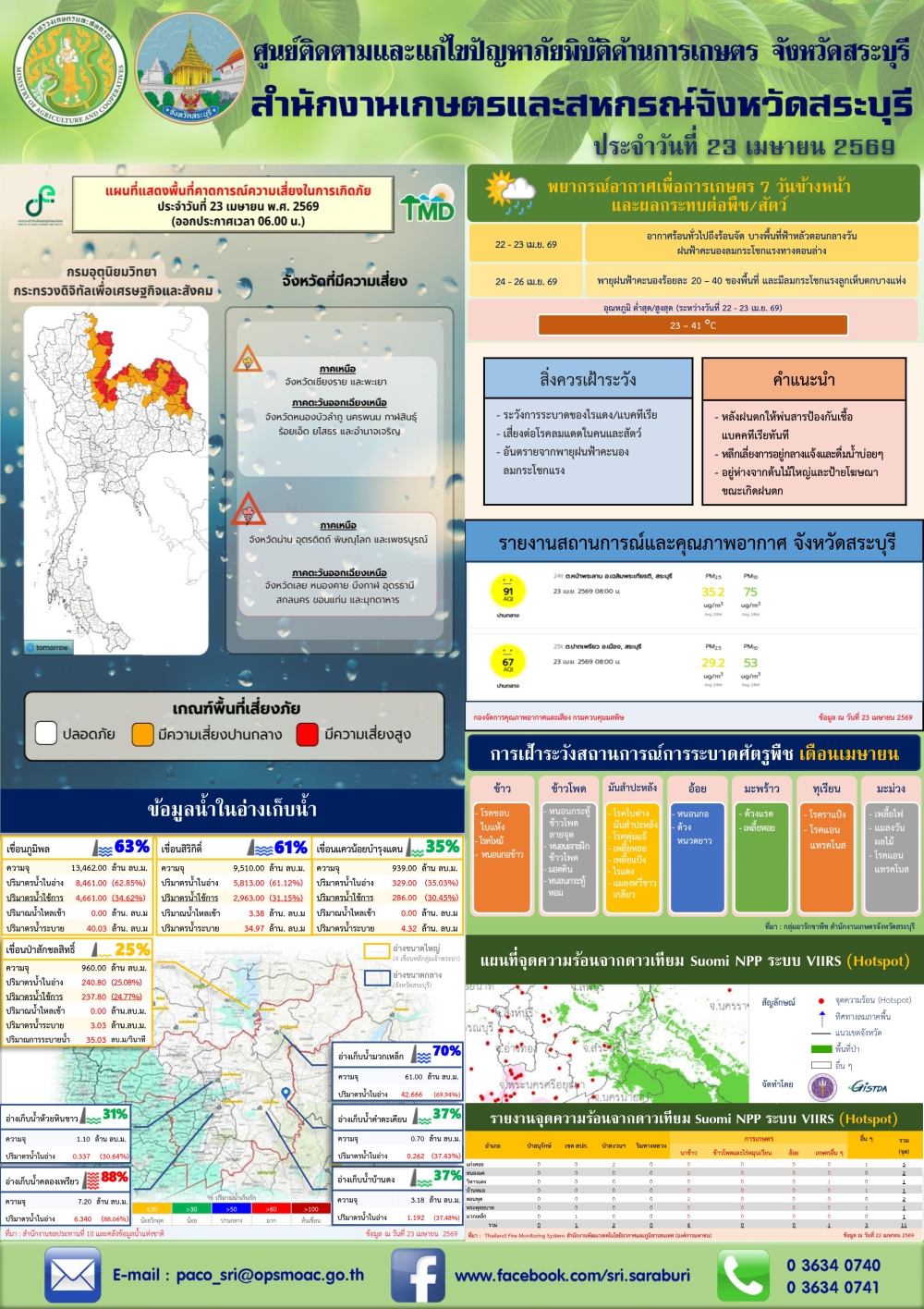Click the blue location pin on reservoir map

point(286,1094)
